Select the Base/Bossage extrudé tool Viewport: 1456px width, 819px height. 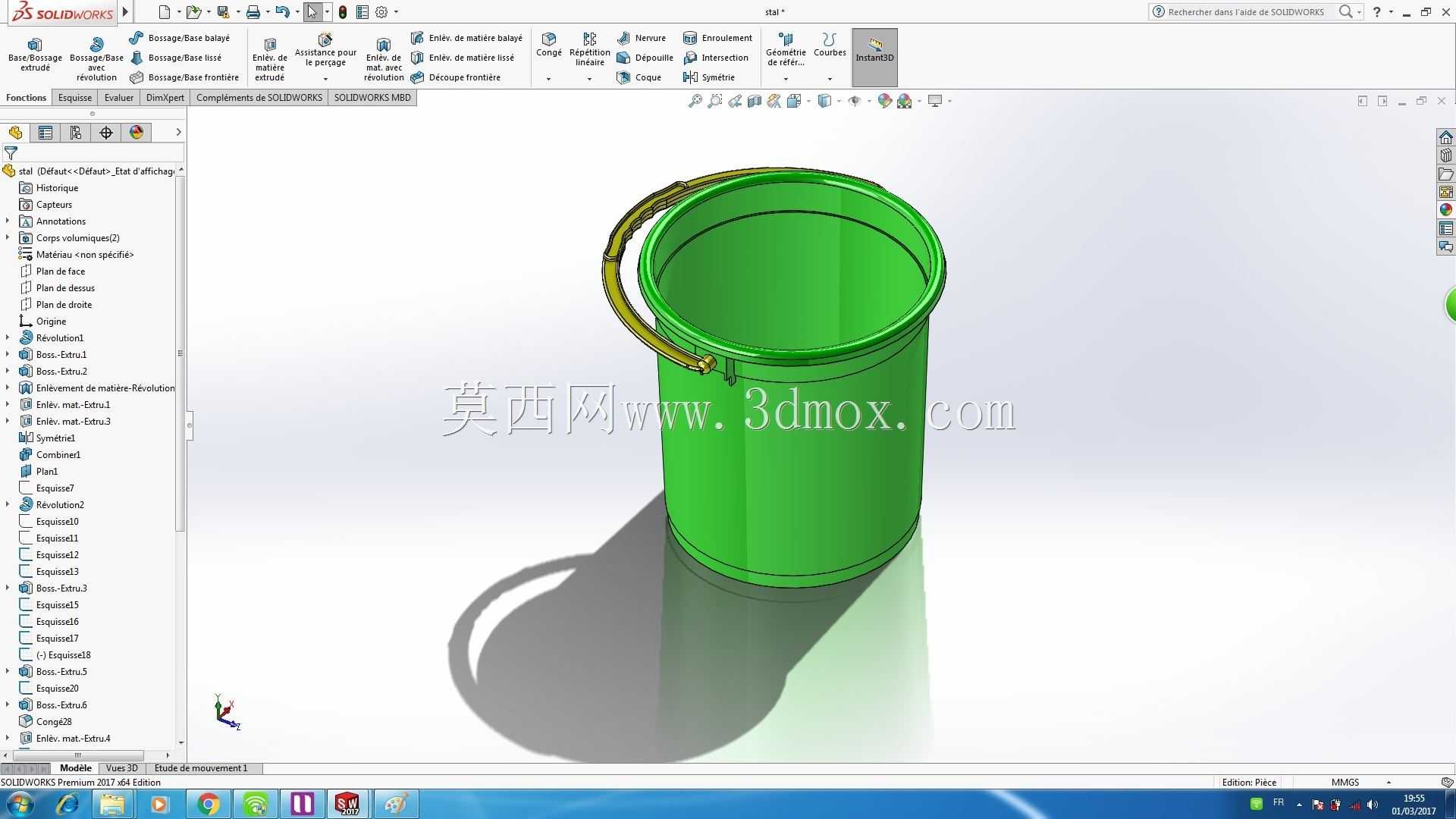click(x=35, y=54)
